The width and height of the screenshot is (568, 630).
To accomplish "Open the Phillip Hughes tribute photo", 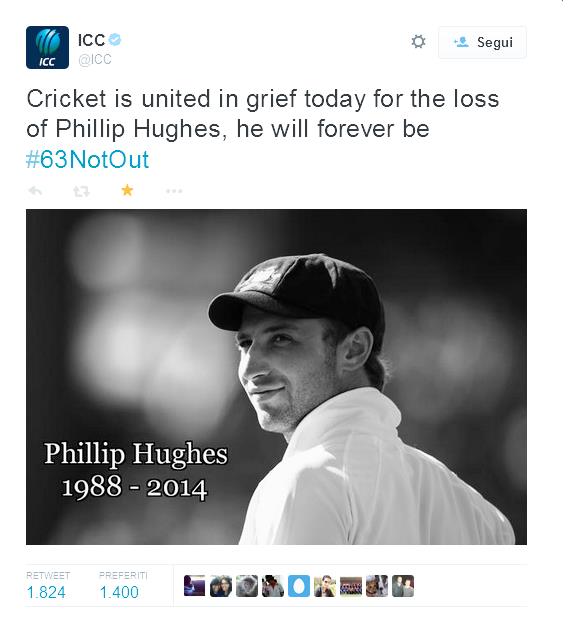I will click(x=276, y=377).
